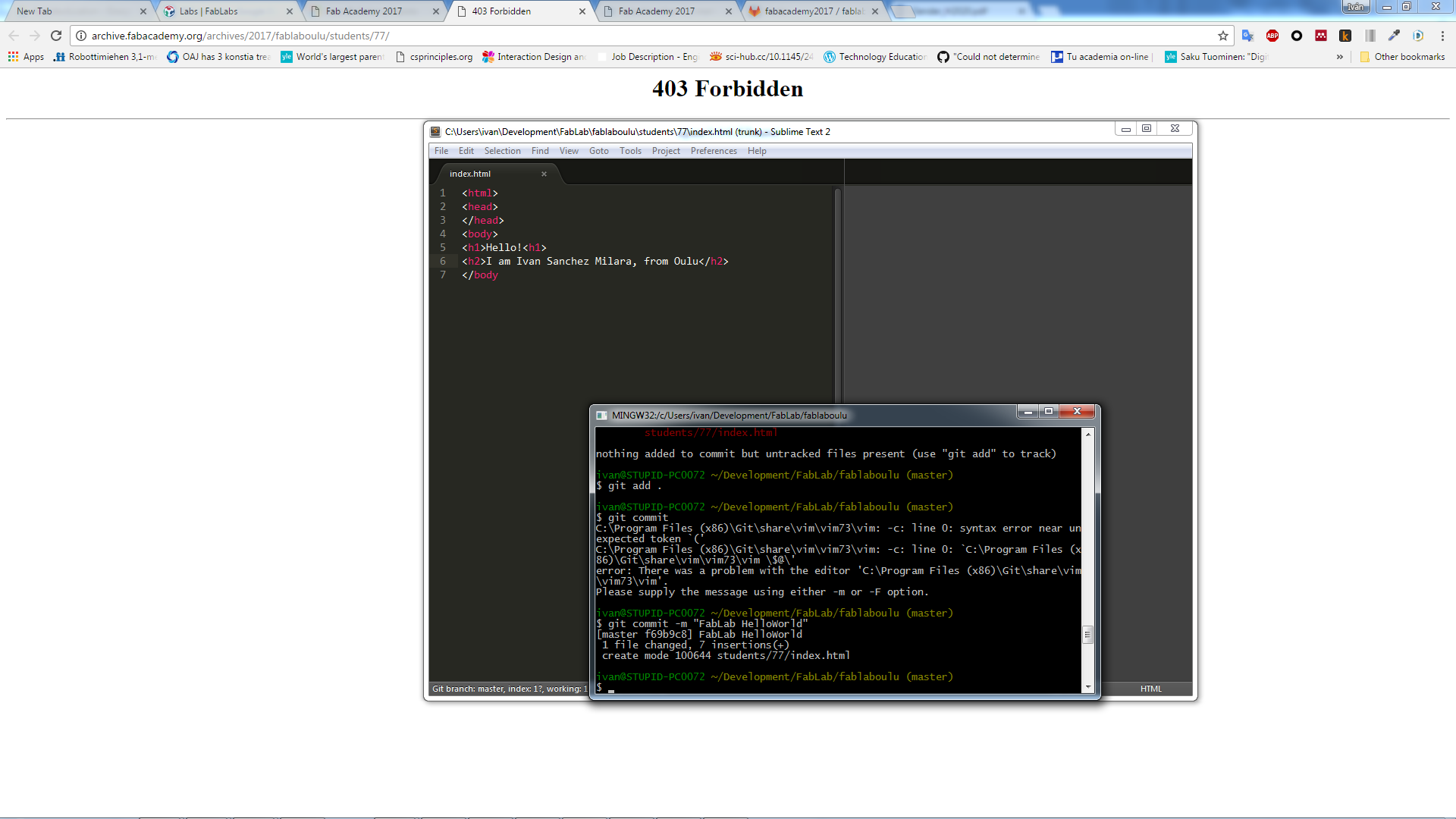Switch to the fabacademy2017 / fablab tab
The width and height of the screenshot is (1456, 819).
811,11
